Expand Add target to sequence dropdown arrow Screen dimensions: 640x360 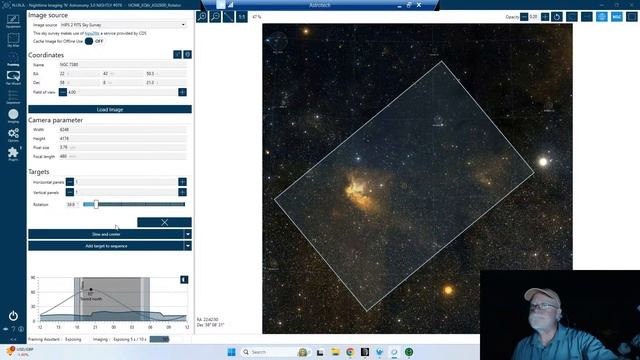pyautogui.click(x=188, y=246)
